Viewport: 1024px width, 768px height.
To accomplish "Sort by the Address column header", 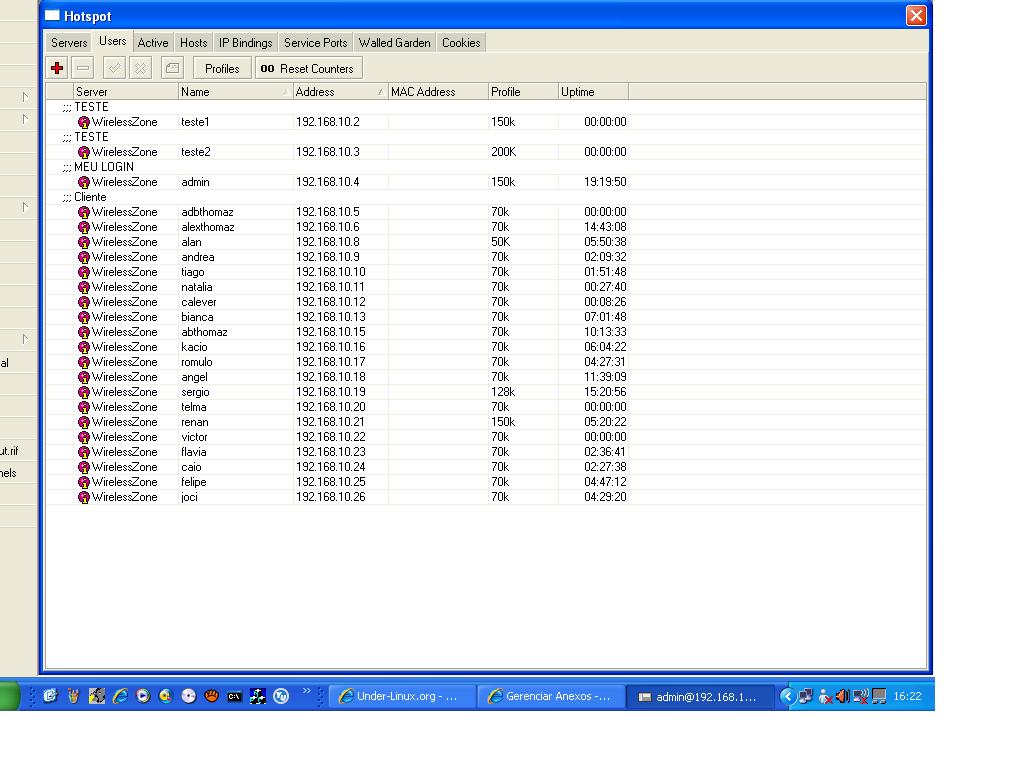I will [x=340, y=91].
